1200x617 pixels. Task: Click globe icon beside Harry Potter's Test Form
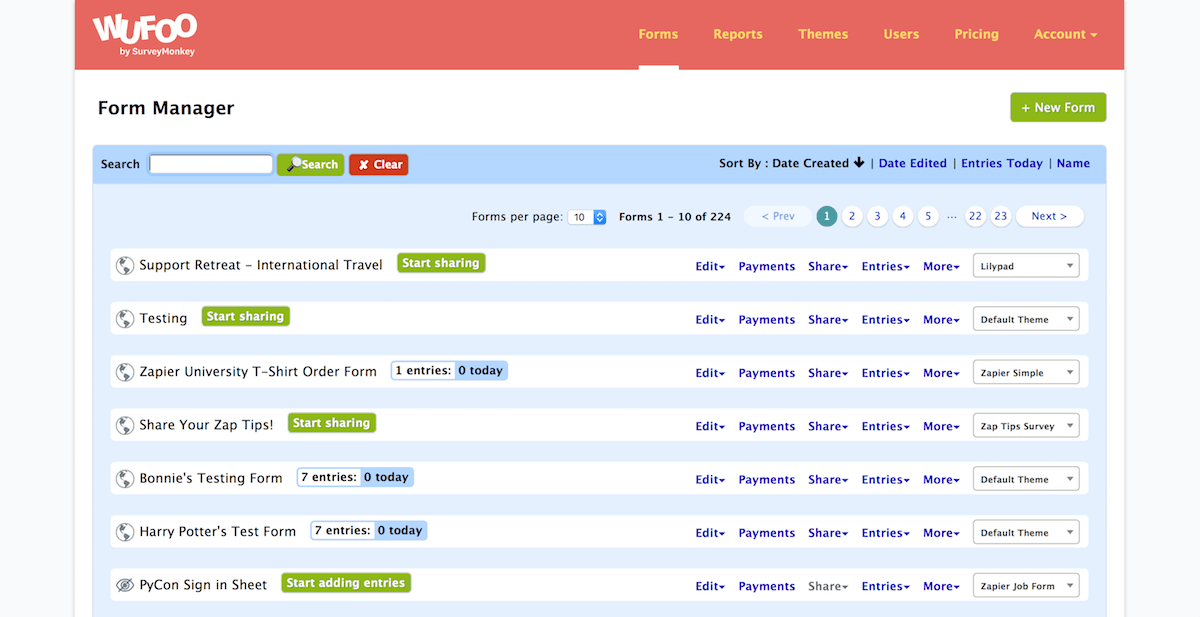tap(125, 532)
